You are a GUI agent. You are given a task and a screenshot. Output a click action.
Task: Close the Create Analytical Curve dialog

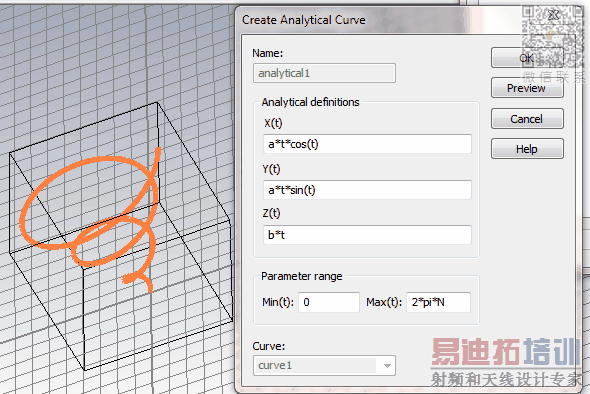(x=553, y=15)
